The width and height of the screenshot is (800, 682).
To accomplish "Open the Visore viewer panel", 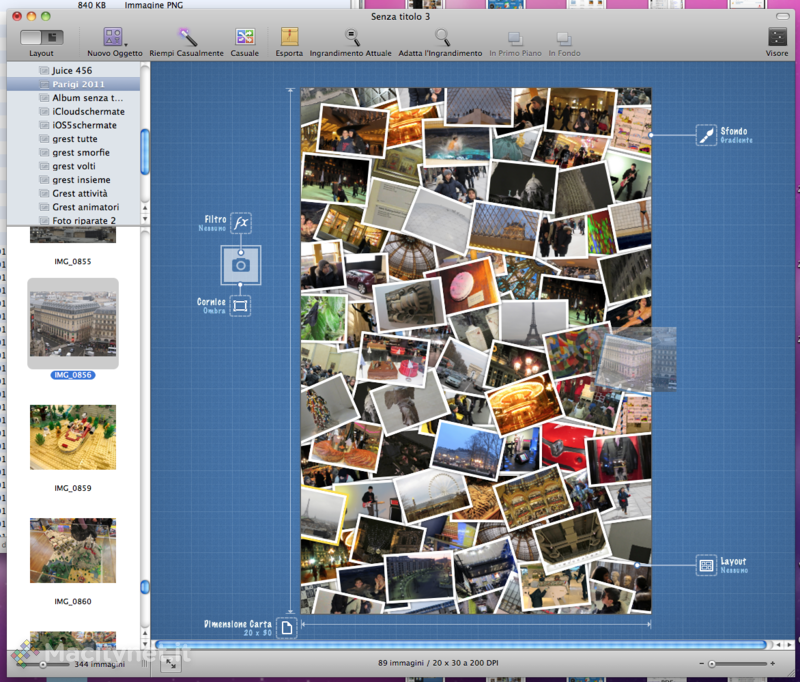I will pyautogui.click(x=776, y=38).
